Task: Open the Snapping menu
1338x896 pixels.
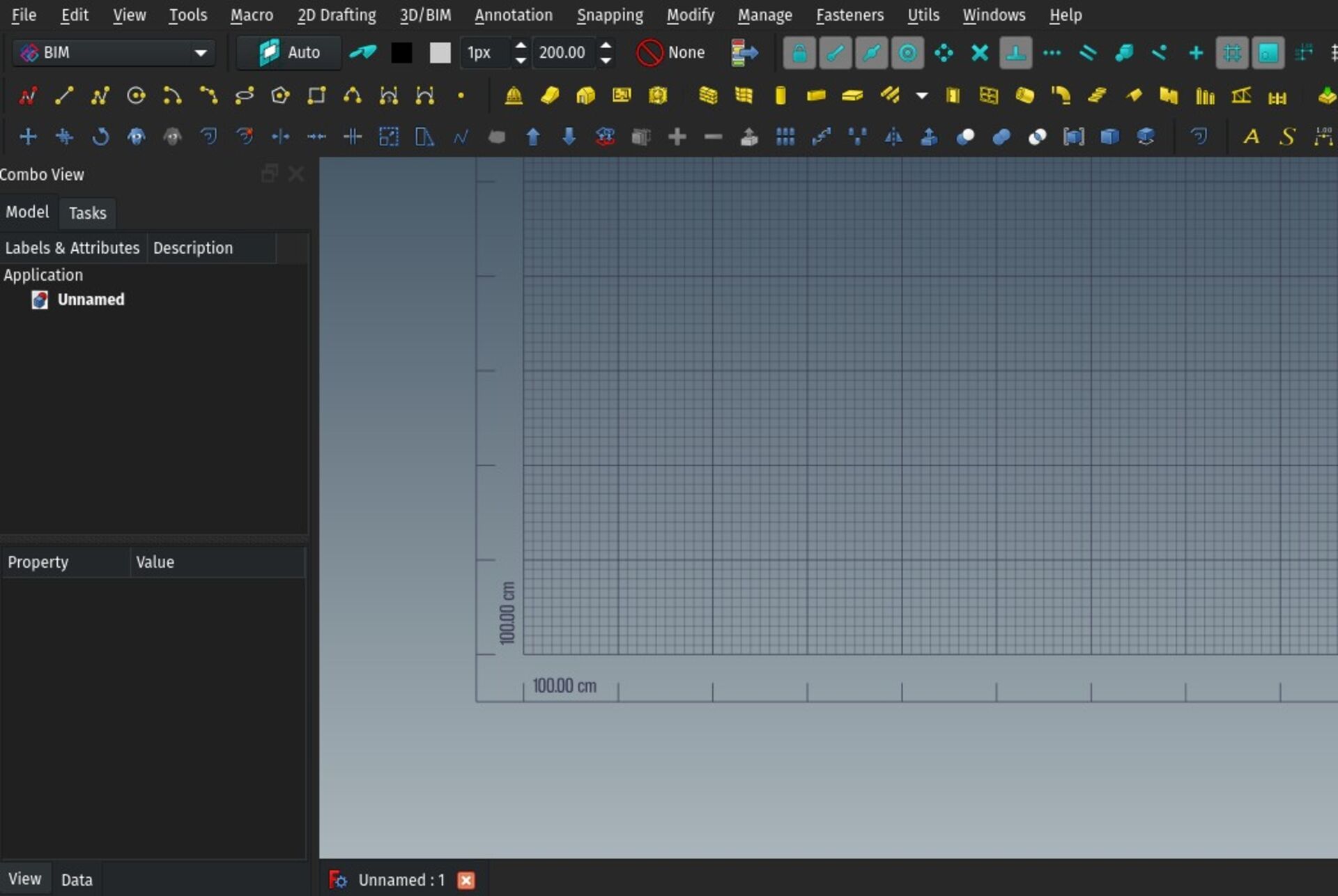Action: [x=610, y=15]
